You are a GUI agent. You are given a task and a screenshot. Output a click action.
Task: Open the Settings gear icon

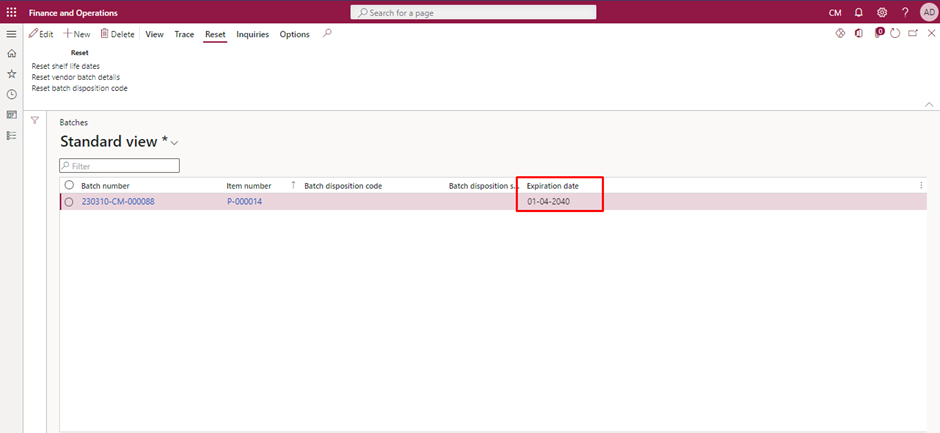pyautogui.click(x=882, y=12)
